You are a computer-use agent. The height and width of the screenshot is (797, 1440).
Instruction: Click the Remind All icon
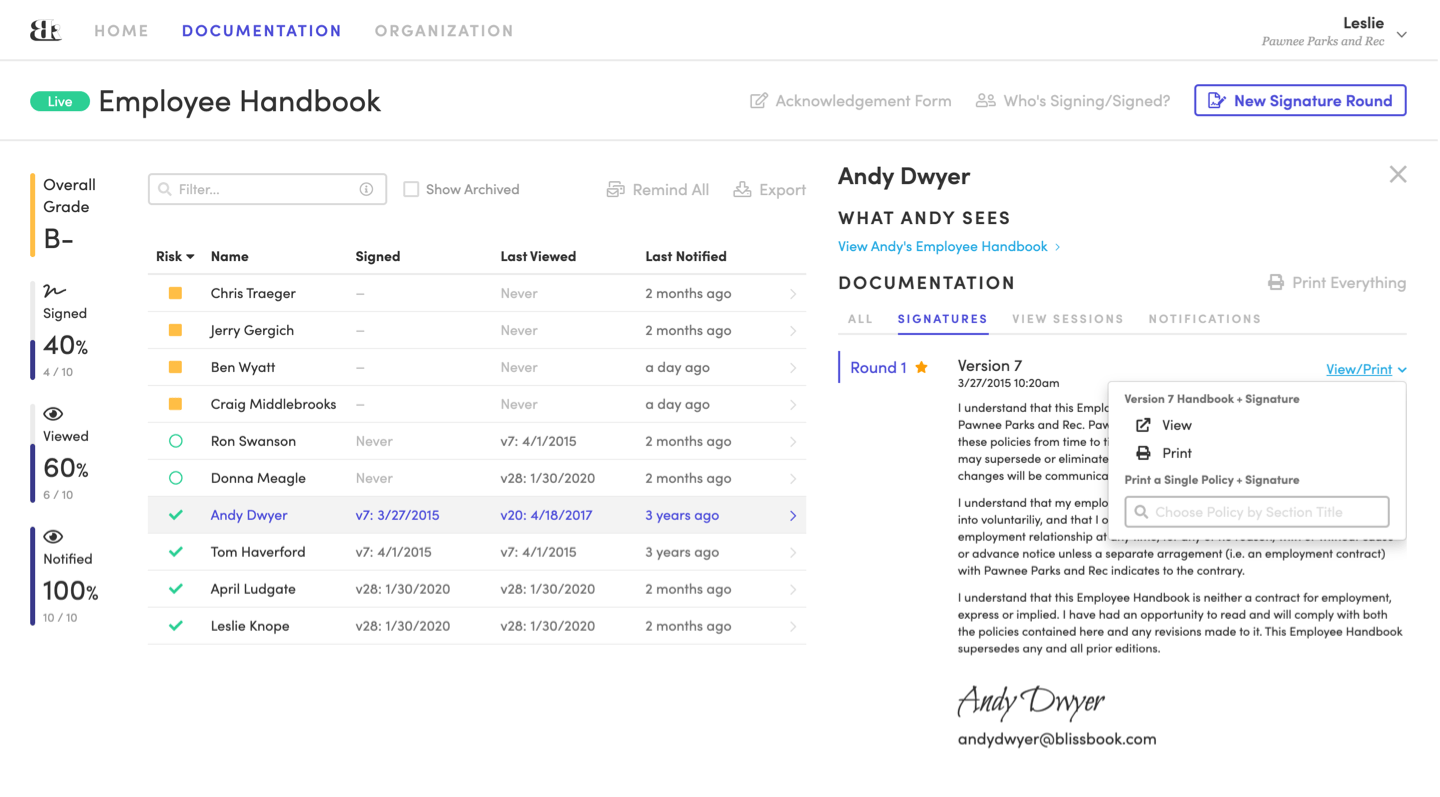point(616,190)
